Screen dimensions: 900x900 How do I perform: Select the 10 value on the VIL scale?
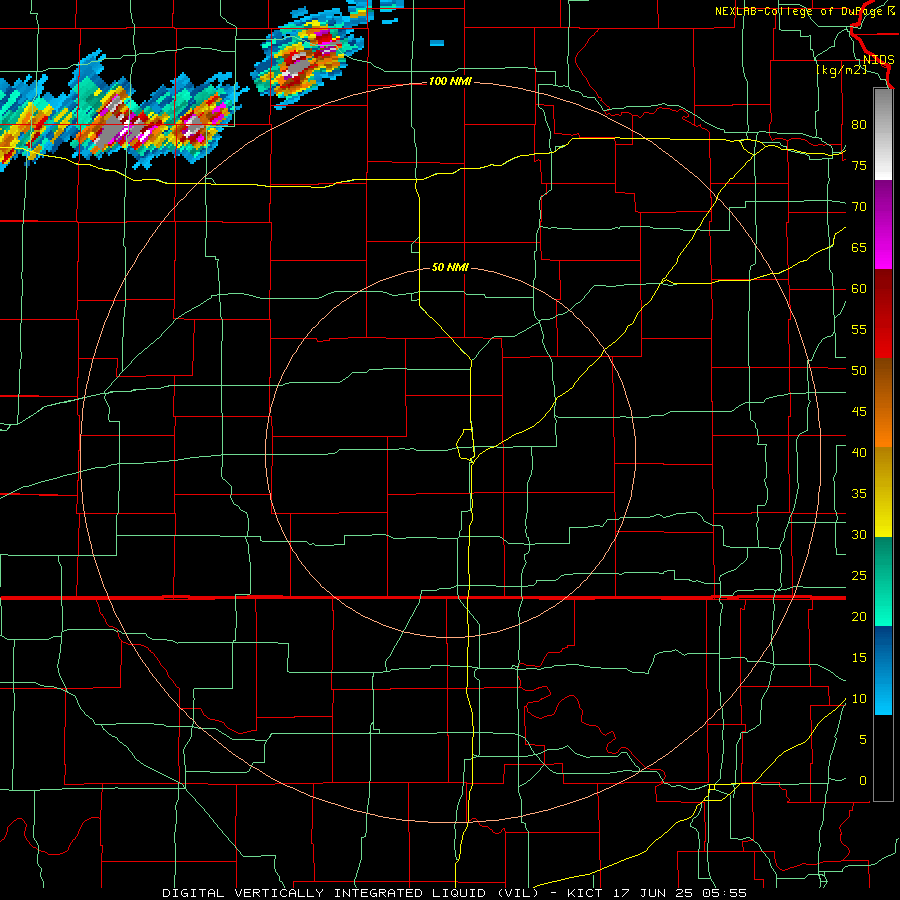[859, 699]
